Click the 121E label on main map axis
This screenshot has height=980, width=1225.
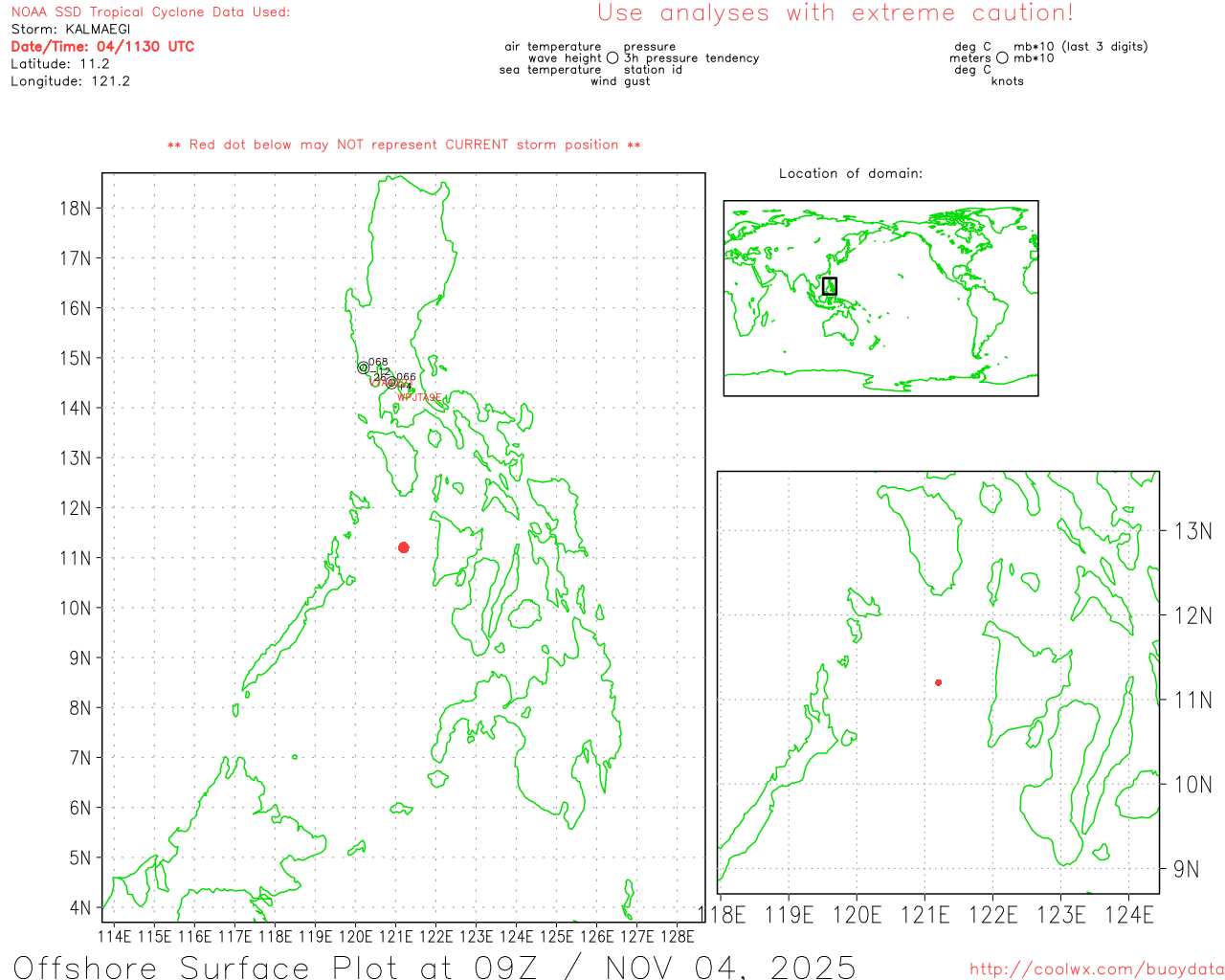click(x=395, y=936)
